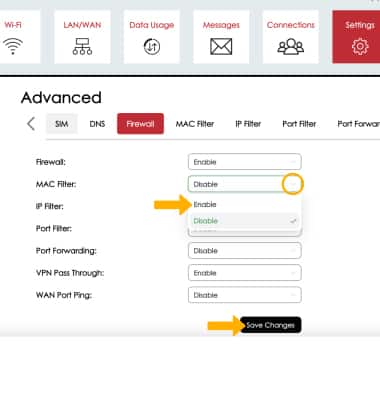The height and width of the screenshot is (400, 380).
Task: Click the Advanced heading text
Action: pos(61,98)
